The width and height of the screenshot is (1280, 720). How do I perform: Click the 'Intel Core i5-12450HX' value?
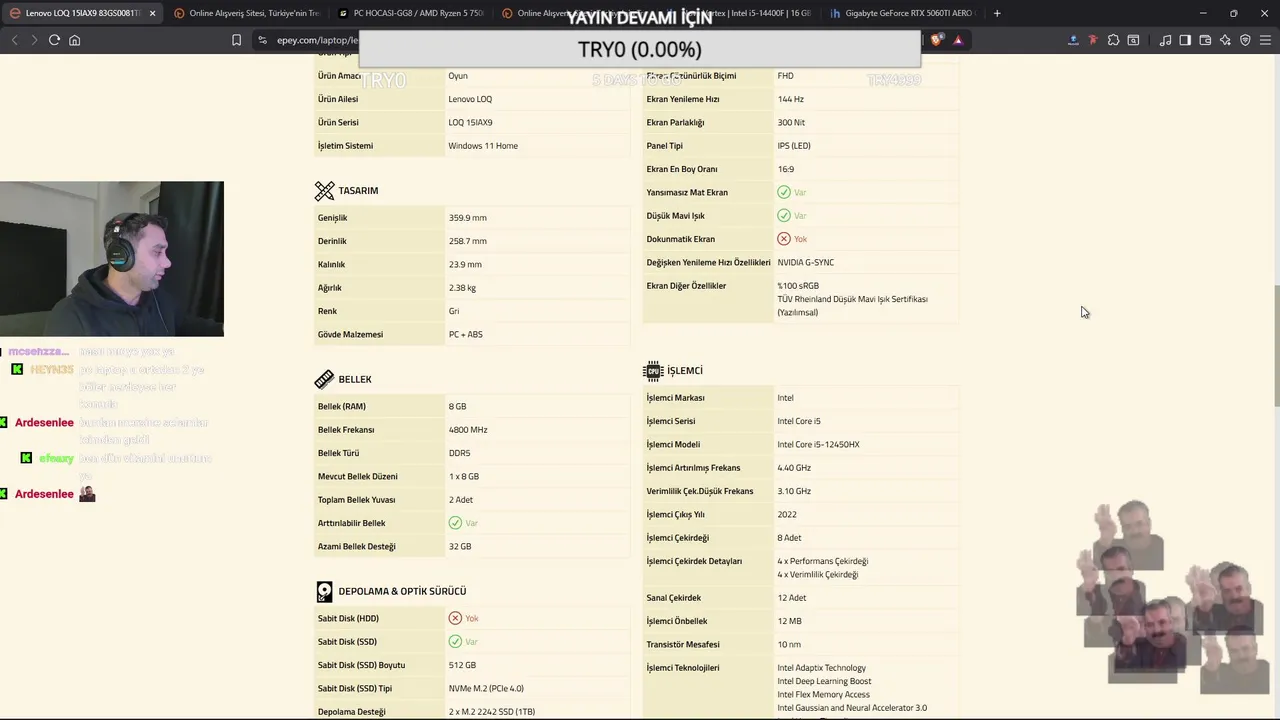(x=818, y=444)
